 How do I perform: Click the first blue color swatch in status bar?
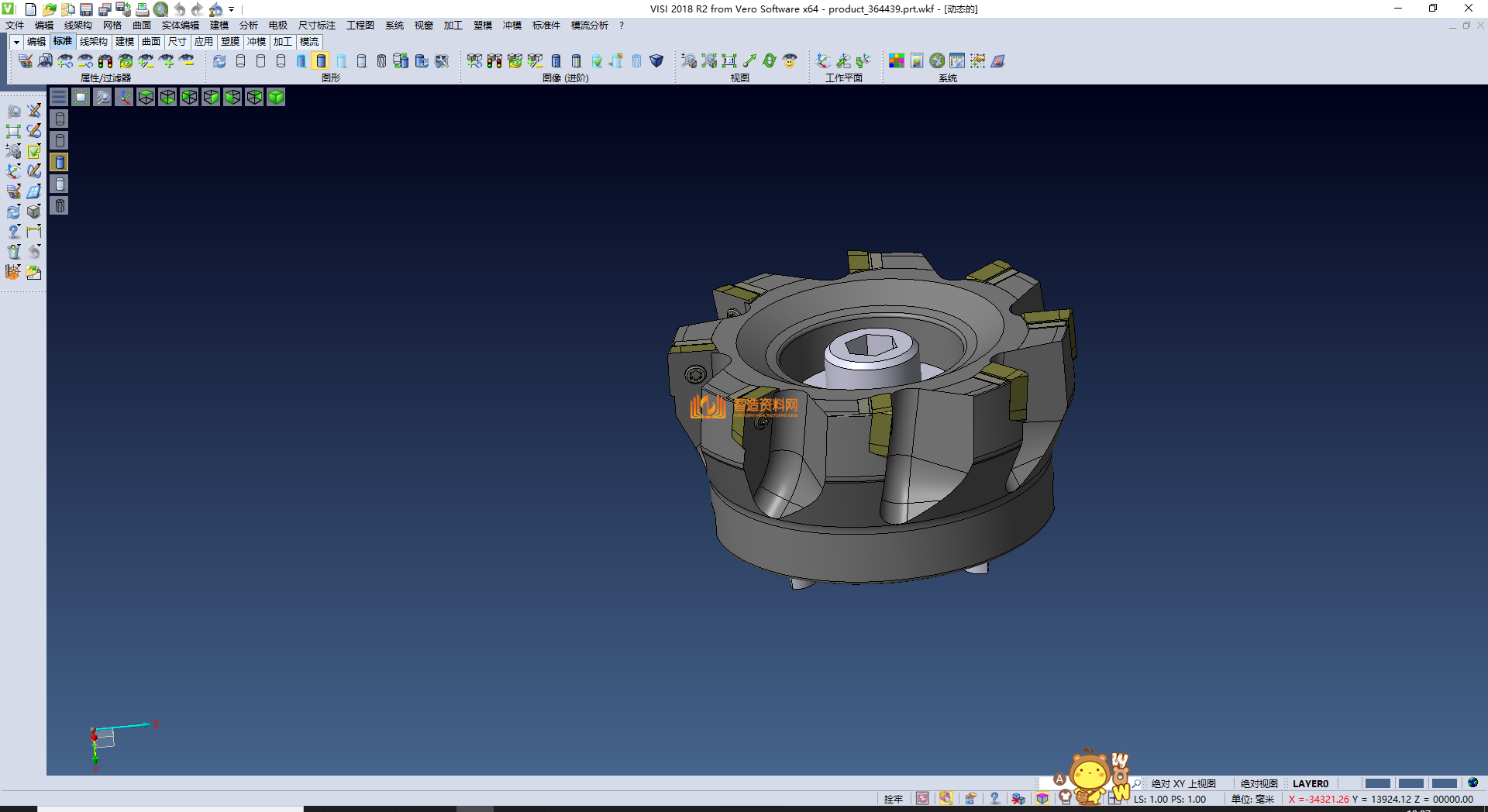tap(1377, 783)
